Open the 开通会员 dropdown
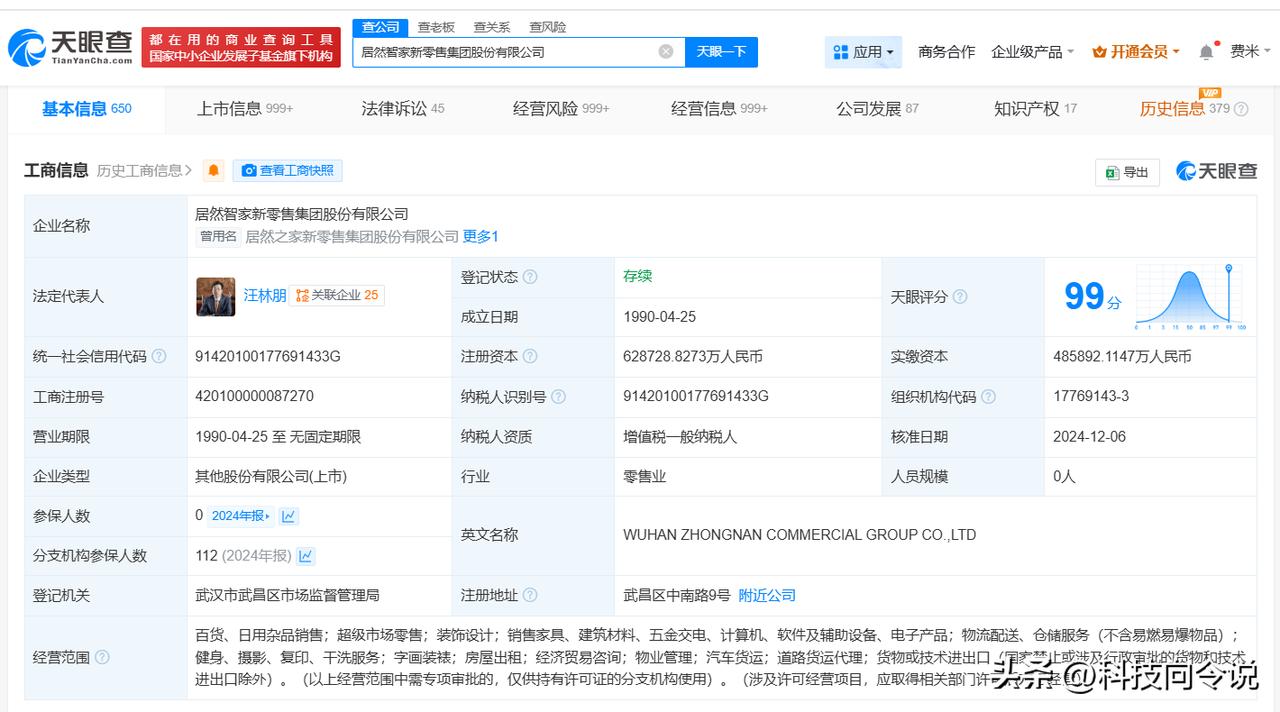The height and width of the screenshot is (712, 1280). [x=1136, y=52]
